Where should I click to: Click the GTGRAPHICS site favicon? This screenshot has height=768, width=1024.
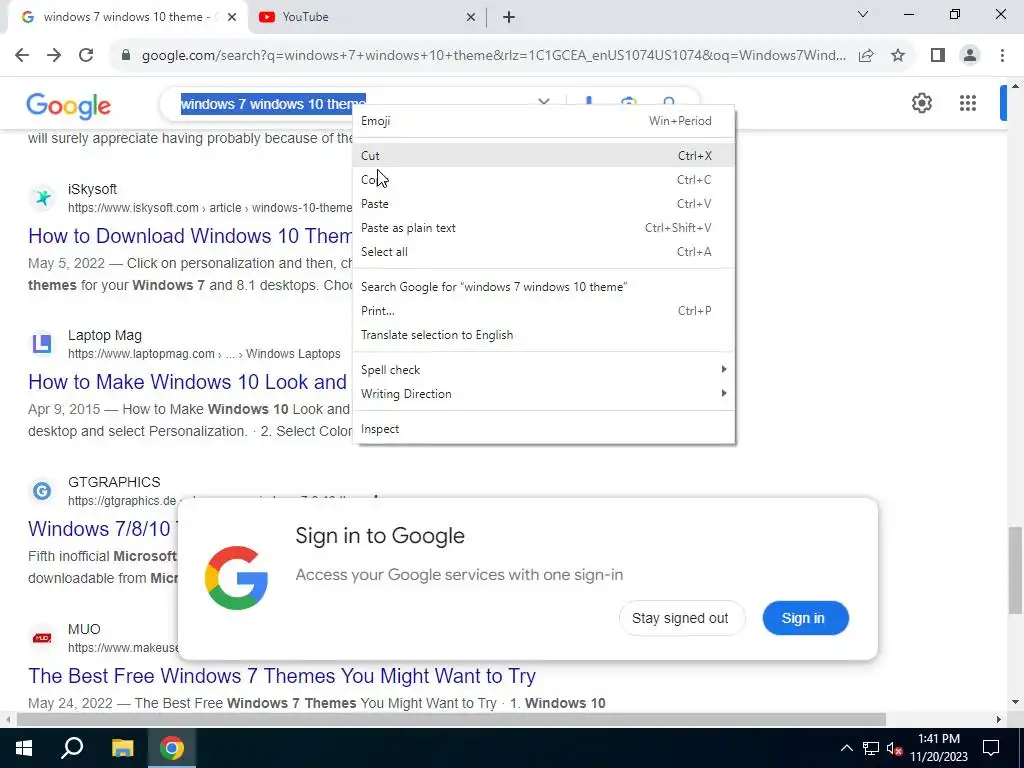tap(42, 490)
